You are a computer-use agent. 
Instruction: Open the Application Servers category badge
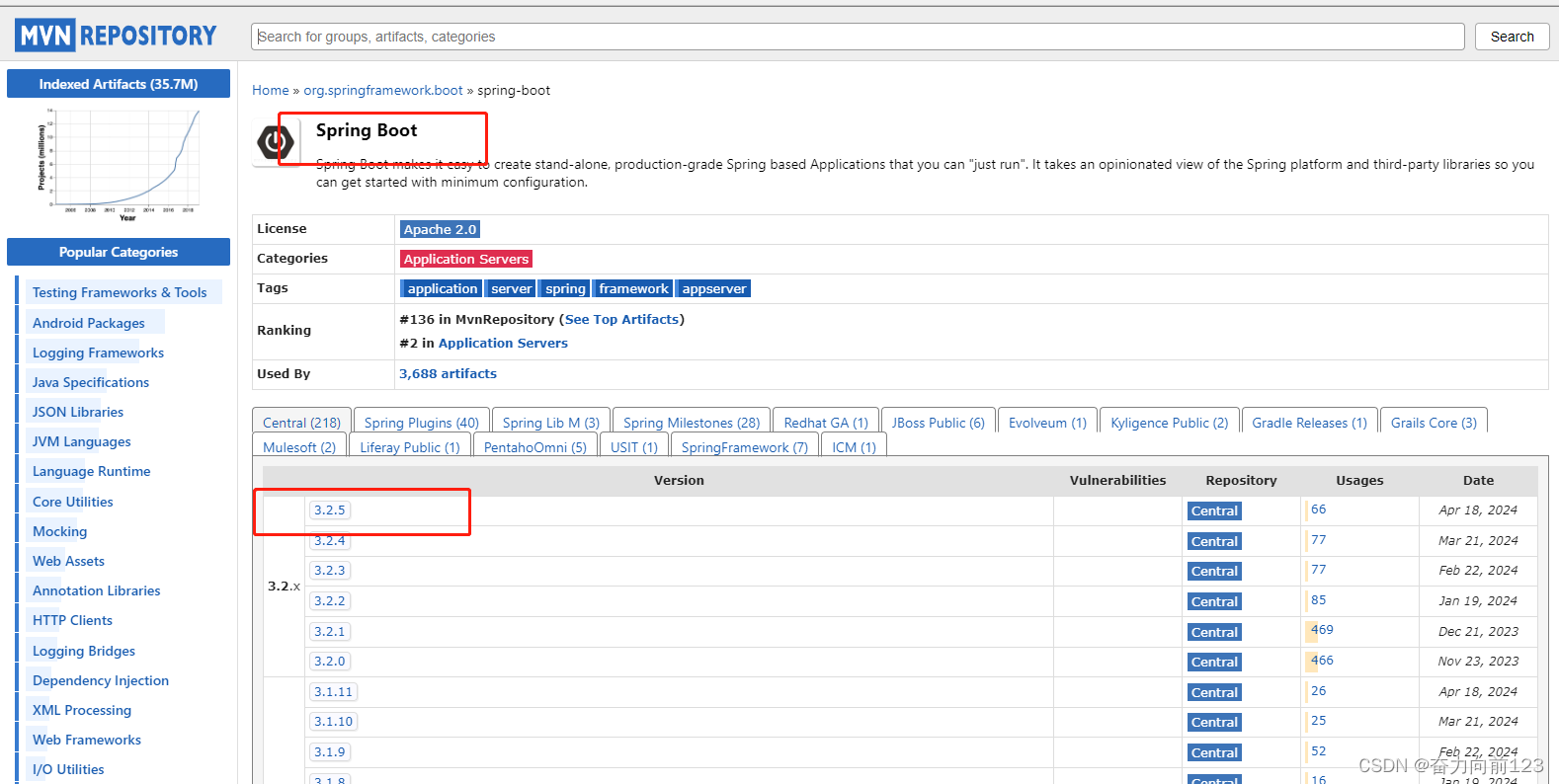click(466, 259)
